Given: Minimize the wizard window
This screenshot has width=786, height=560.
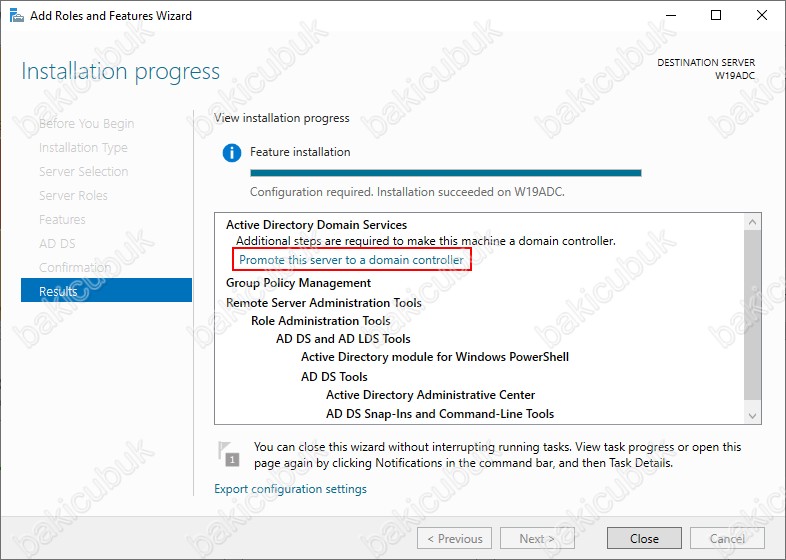Looking at the screenshot, I should 671,16.
